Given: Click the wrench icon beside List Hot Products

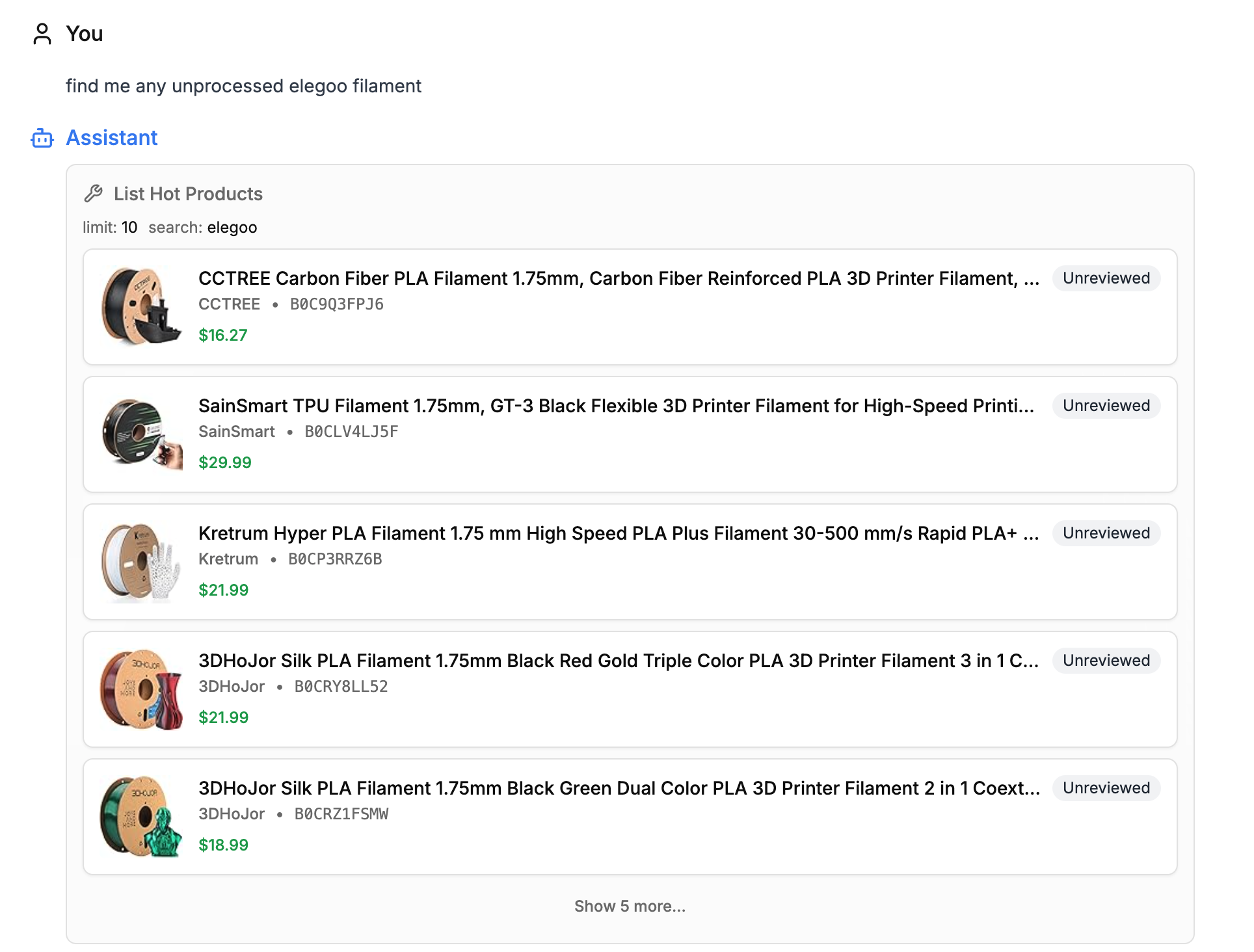Looking at the screenshot, I should (94, 194).
